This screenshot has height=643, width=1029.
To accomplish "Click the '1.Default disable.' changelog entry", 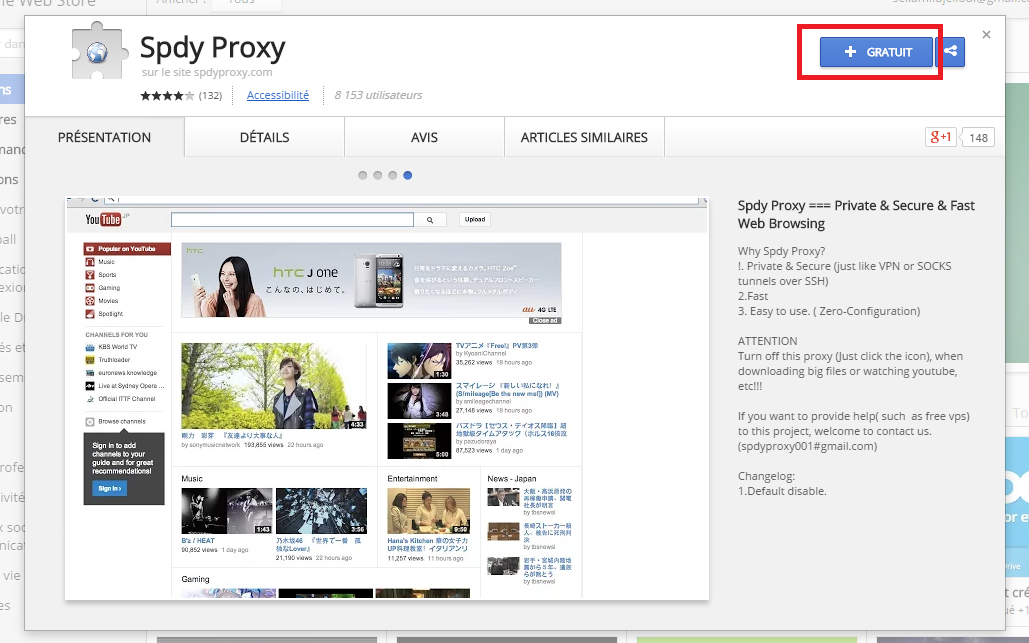I will tap(782, 491).
